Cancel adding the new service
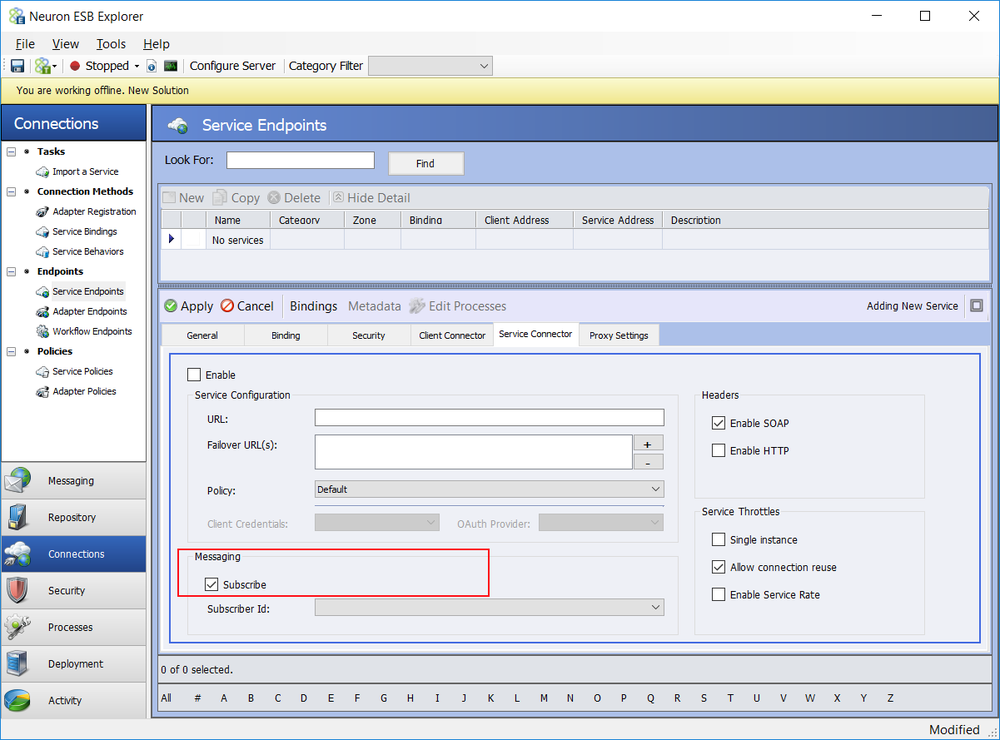This screenshot has width=1000, height=740. pos(247,306)
